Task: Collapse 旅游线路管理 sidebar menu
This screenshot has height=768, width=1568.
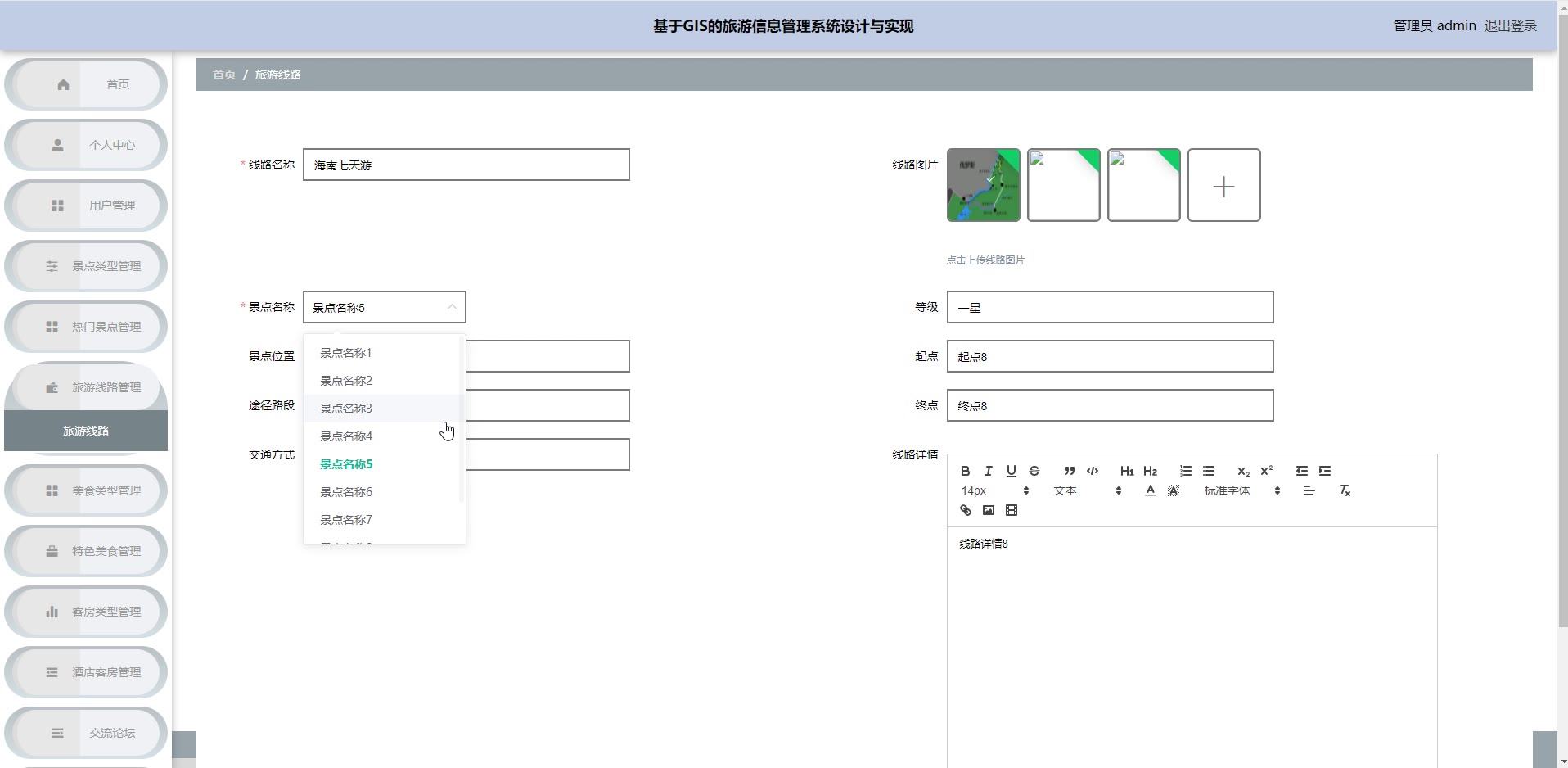Action: 86,387
